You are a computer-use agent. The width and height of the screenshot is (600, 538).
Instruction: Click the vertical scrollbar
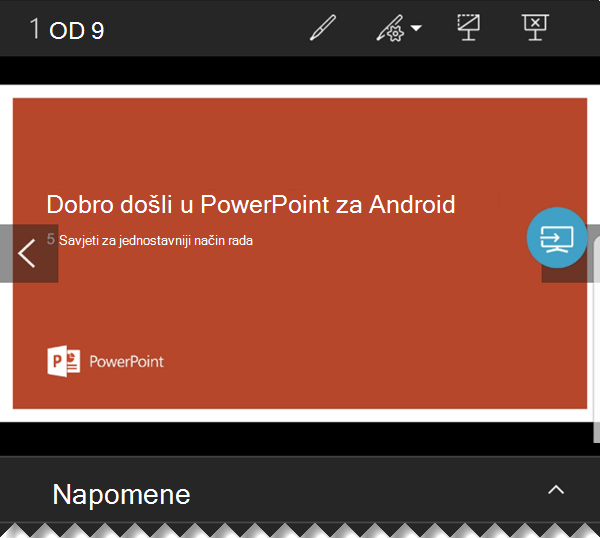(597, 339)
